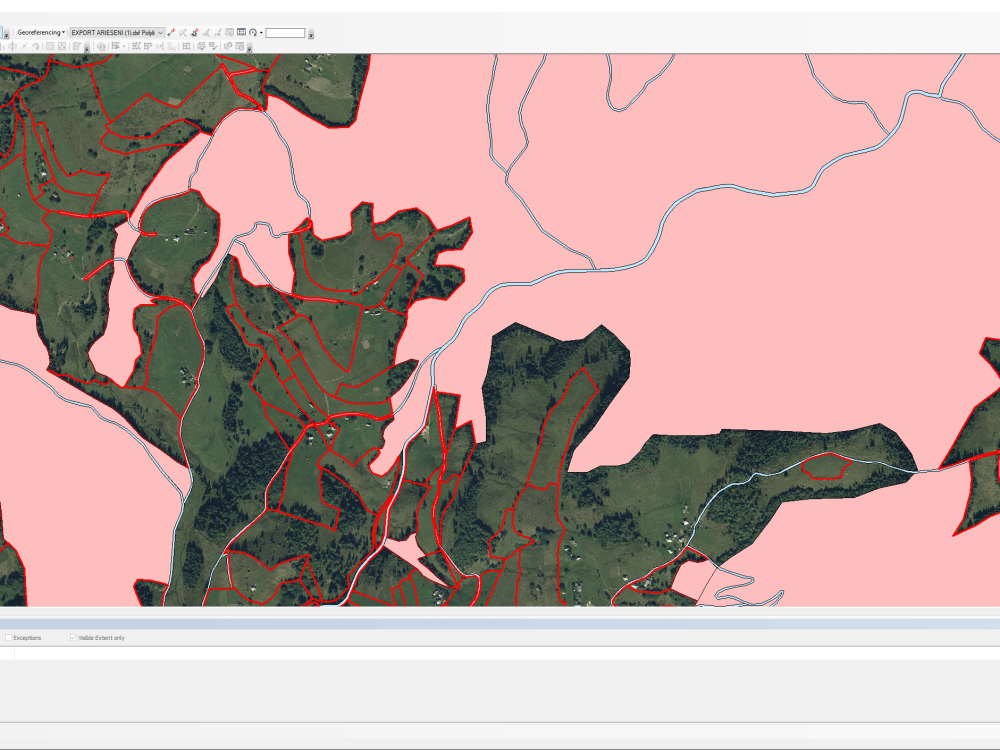Click inside the rotation angle input box
Image resolution: width=1000 pixels, height=750 pixels.
click(285, 32)
